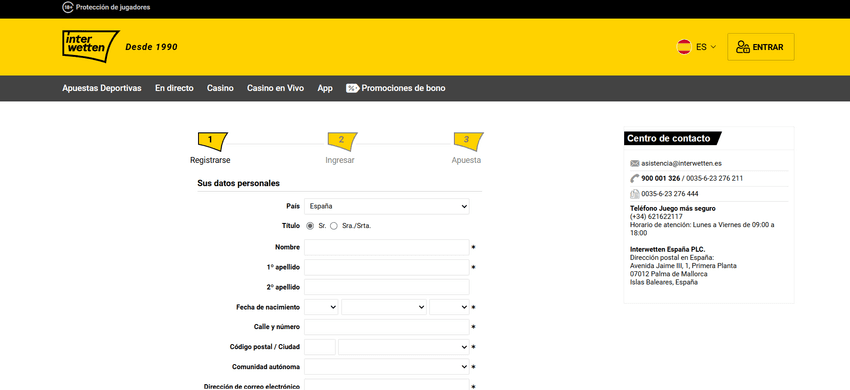This screenshot has height=390, width=850.
Task: Open the birth month dropdown
Action: (x=384, y=307)
